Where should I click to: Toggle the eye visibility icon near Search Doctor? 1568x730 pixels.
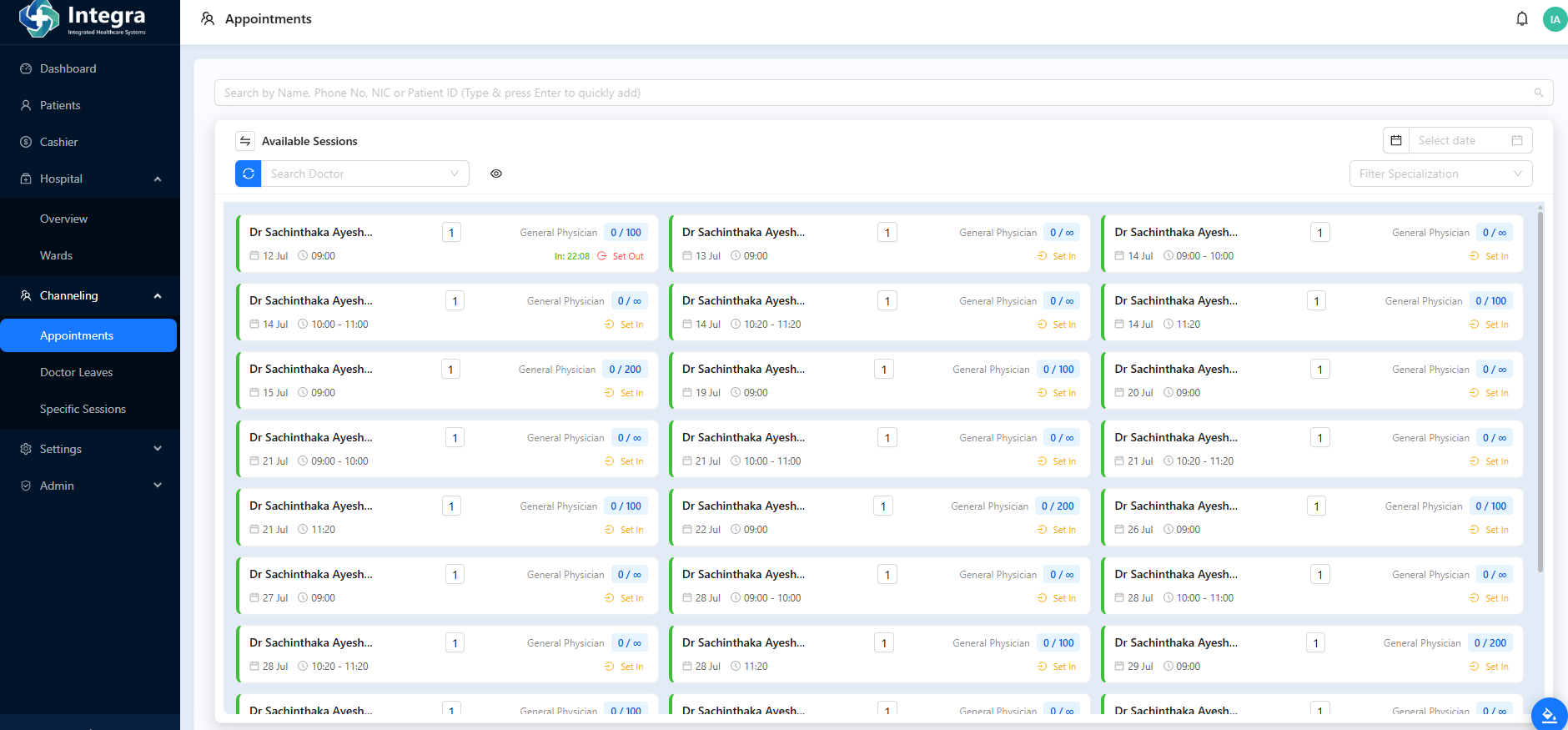click(496, 174)
